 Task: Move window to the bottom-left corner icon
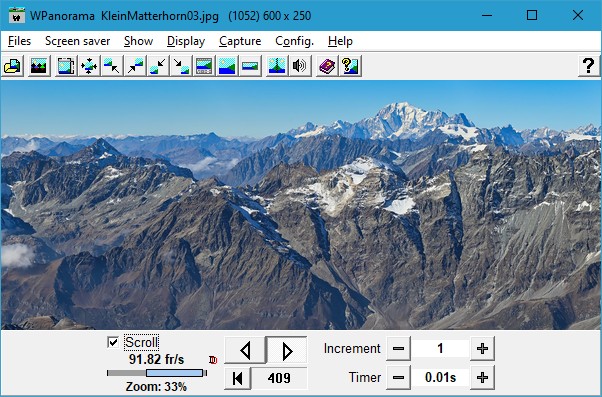click(158, 66)
